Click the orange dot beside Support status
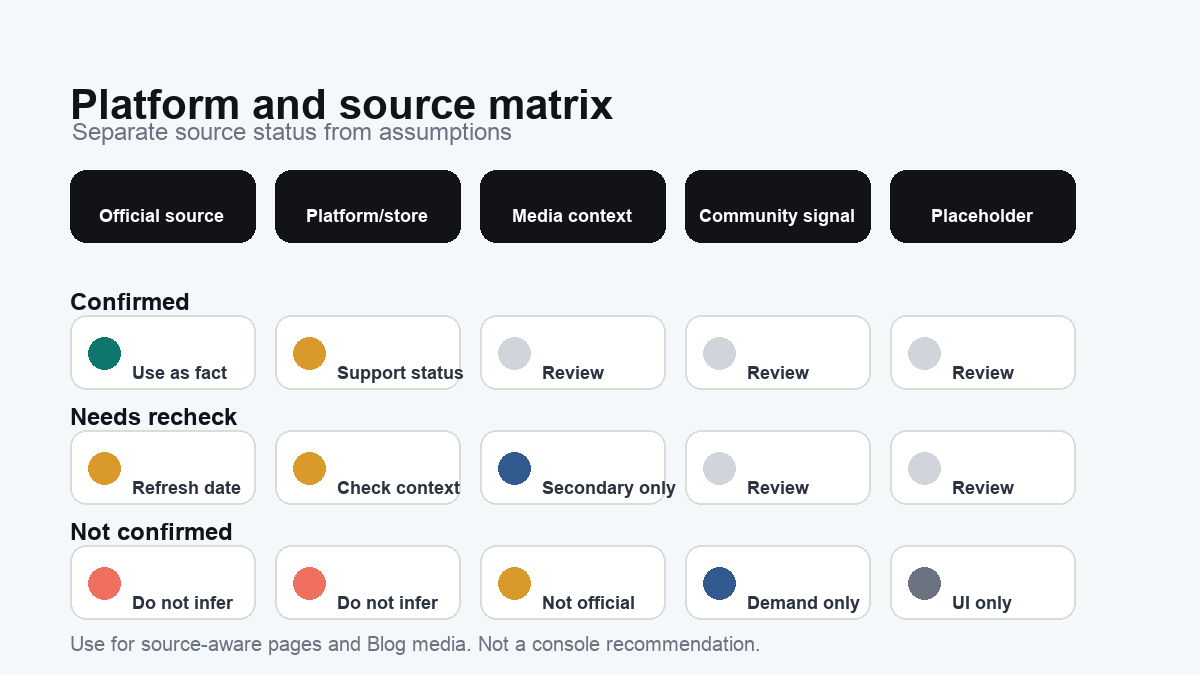Viewport: 1200px width, 675px height. (x=310, y=353)
